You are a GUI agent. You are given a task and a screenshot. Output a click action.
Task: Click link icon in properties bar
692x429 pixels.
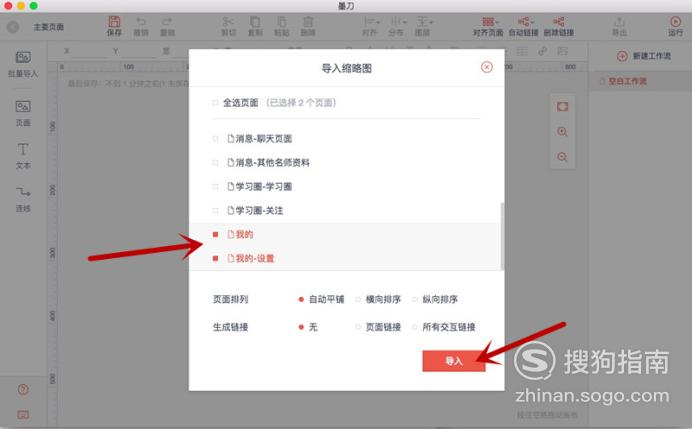pyautogui.click(x=542, y=51)
